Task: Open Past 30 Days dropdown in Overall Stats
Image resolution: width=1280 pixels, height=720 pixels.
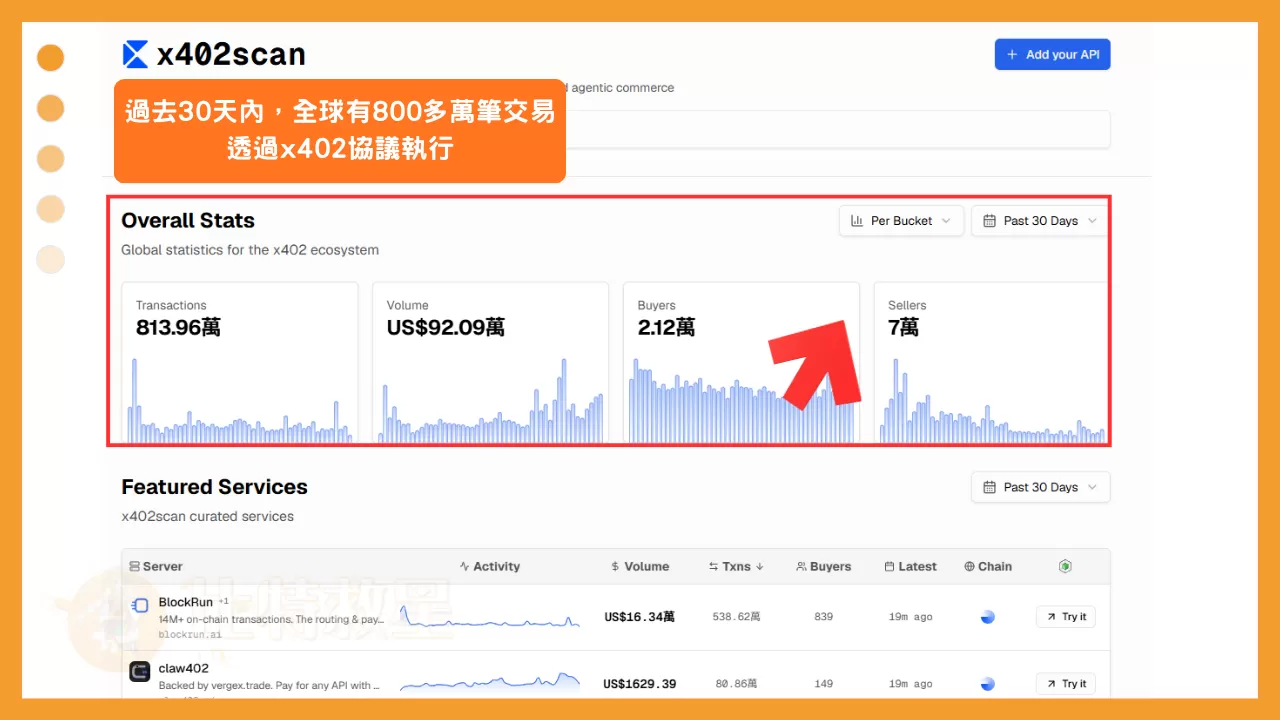Action: pyautogui.click(x=1039, y=221)
